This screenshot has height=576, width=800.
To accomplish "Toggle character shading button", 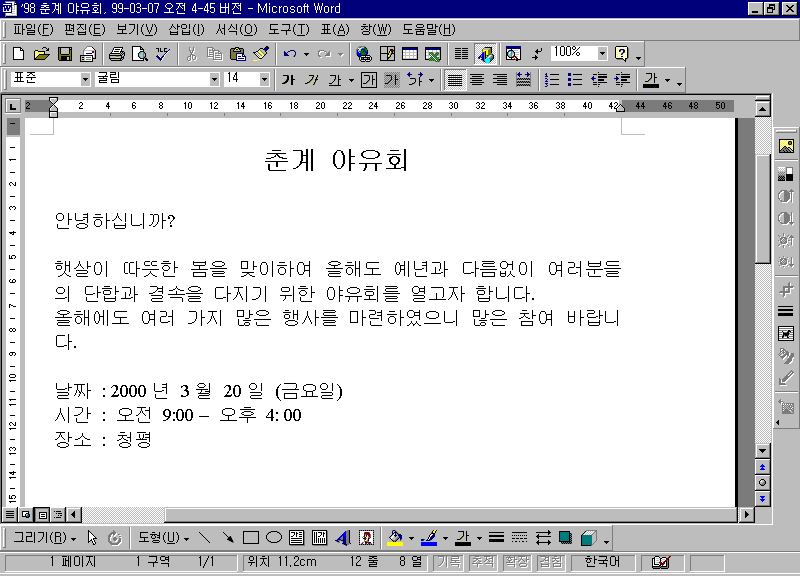I will [x=391, y=80].
